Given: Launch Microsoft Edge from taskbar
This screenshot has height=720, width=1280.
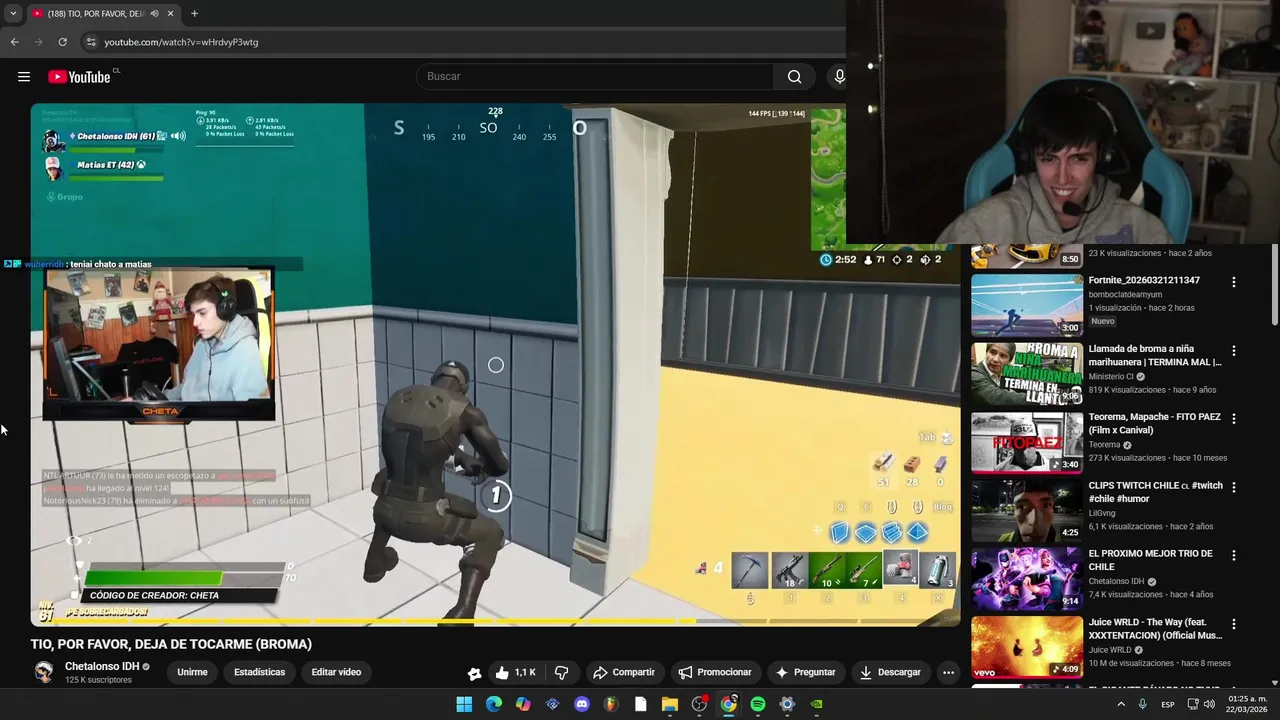Looking at the screenshot, I should point(494,704).
